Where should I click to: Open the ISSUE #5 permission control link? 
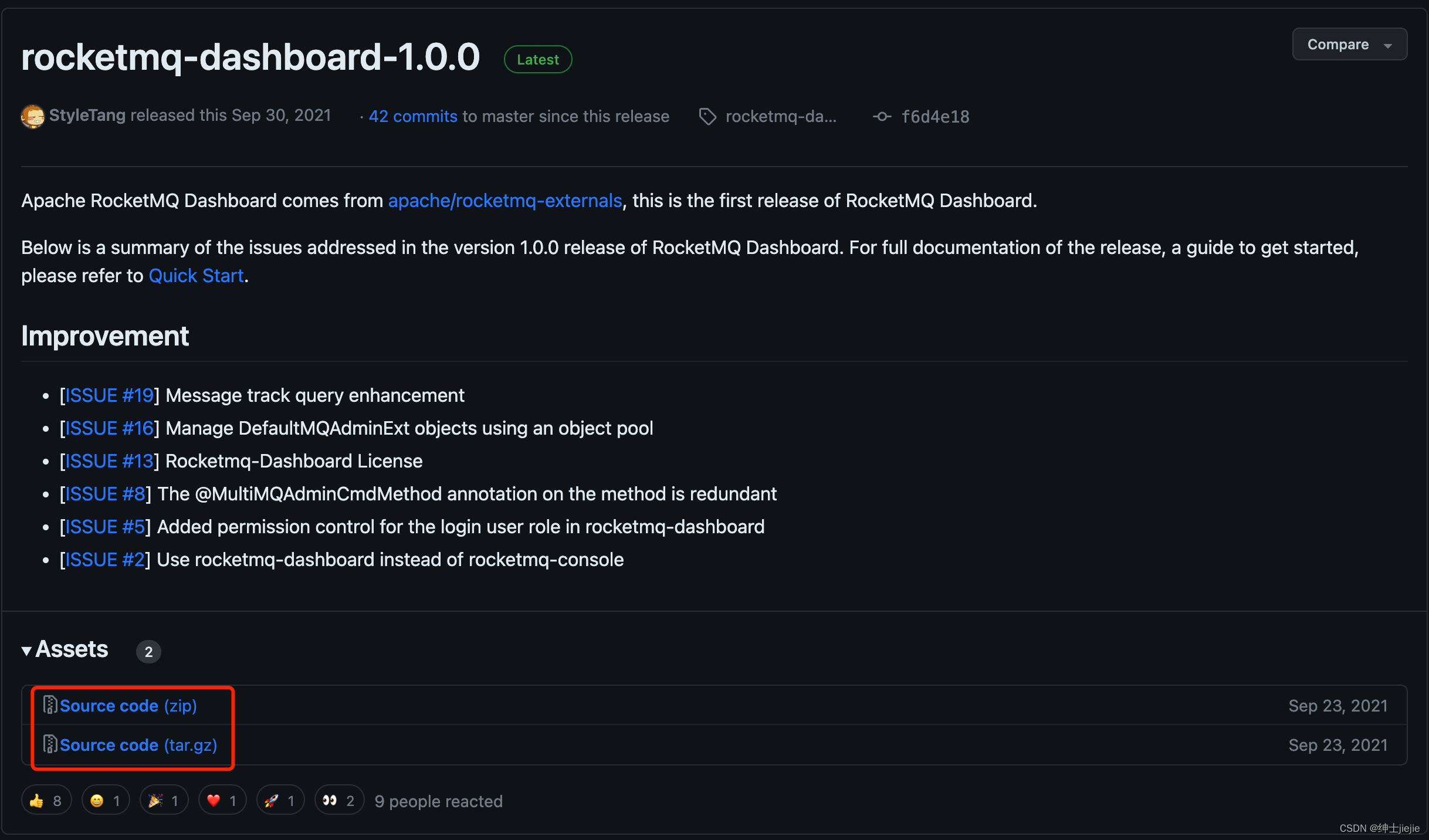104,527
